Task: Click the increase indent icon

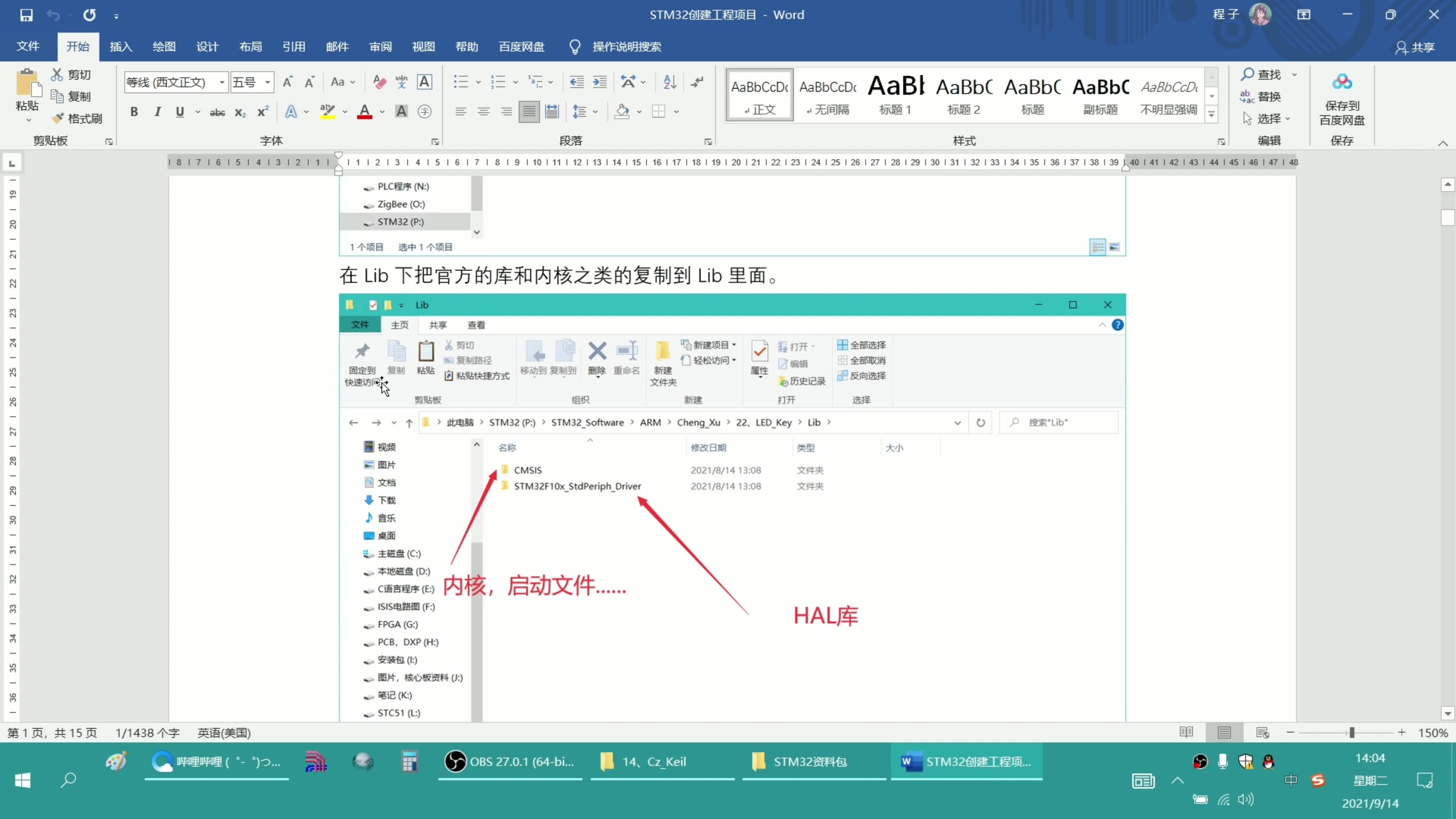Action: pyautogui.click(x=599, y=82)
